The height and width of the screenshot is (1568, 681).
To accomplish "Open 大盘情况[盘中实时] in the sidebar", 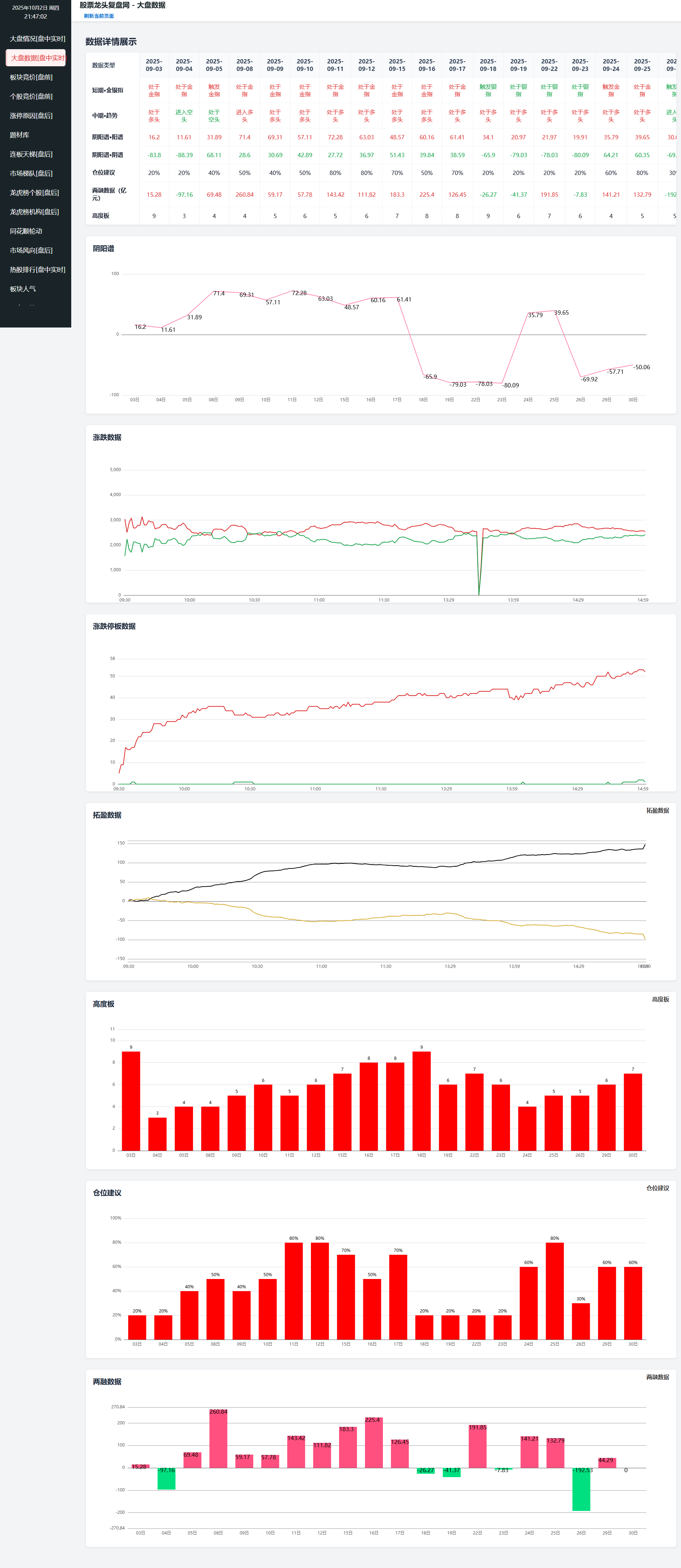I will [x=37, y=39].
